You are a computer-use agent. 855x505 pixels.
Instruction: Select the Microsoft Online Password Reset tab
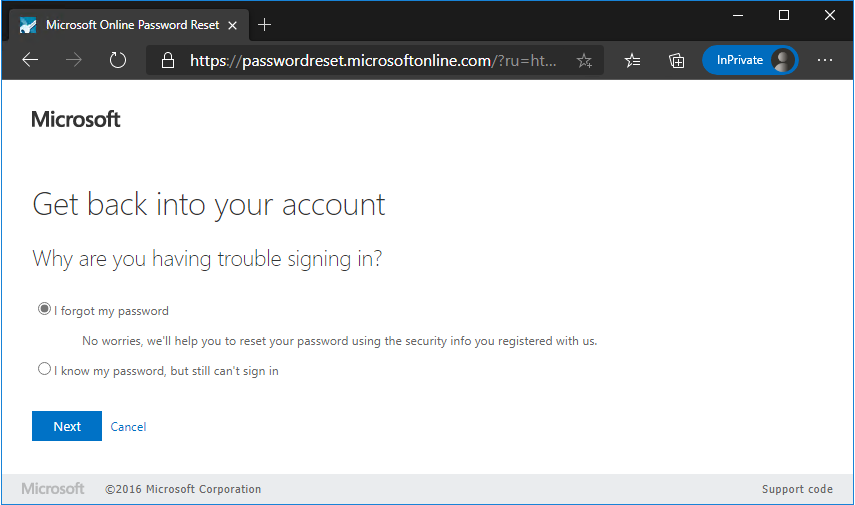click(x=129, y=25)
